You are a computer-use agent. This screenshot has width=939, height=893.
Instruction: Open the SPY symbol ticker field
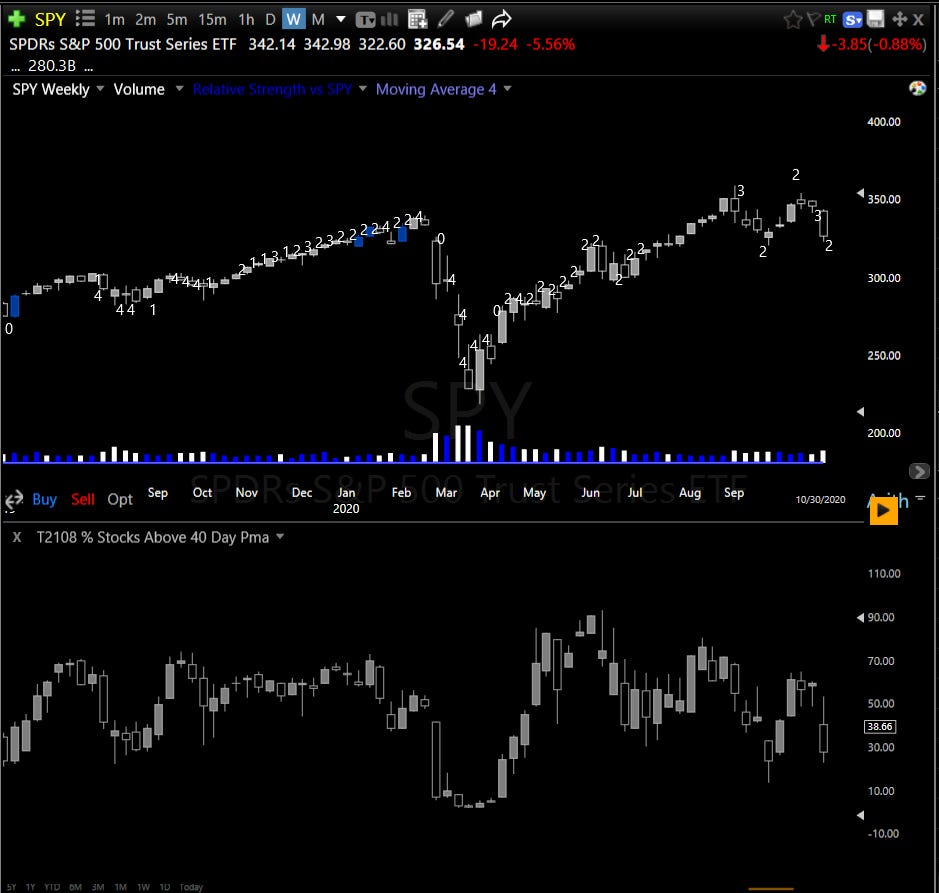(x=50, y=20)
